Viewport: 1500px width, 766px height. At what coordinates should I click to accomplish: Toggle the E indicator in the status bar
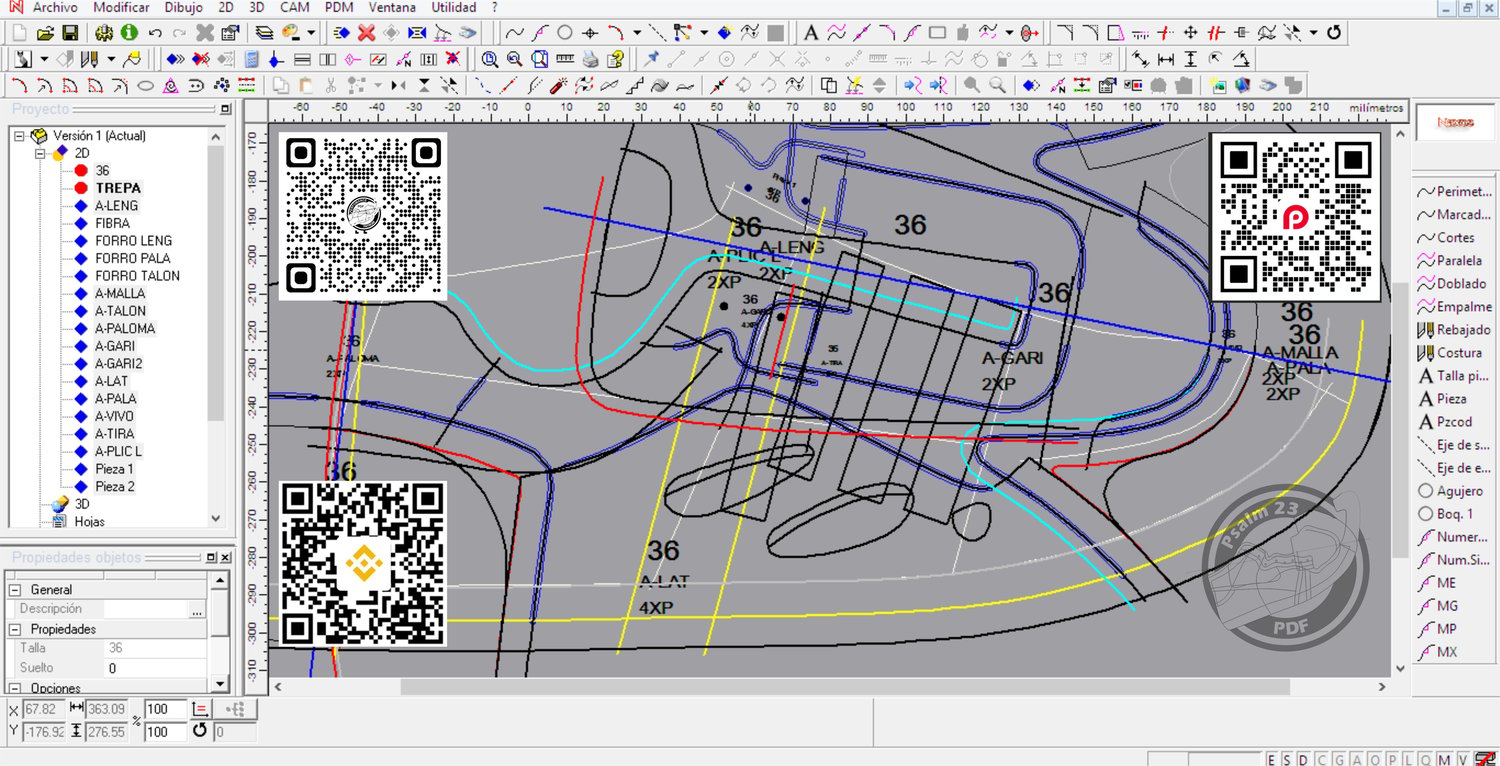1272,760
